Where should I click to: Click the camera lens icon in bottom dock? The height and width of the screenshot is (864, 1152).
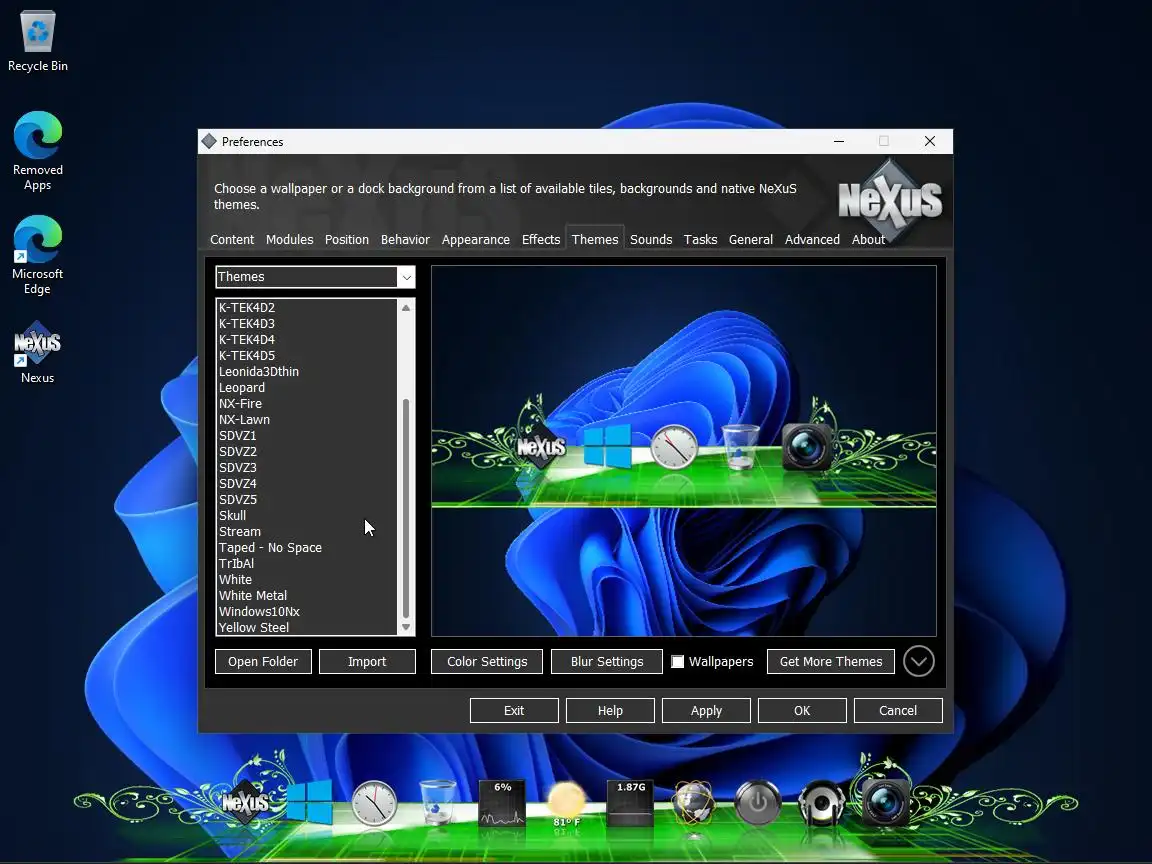pyautogui.click(x=885, y=802)
